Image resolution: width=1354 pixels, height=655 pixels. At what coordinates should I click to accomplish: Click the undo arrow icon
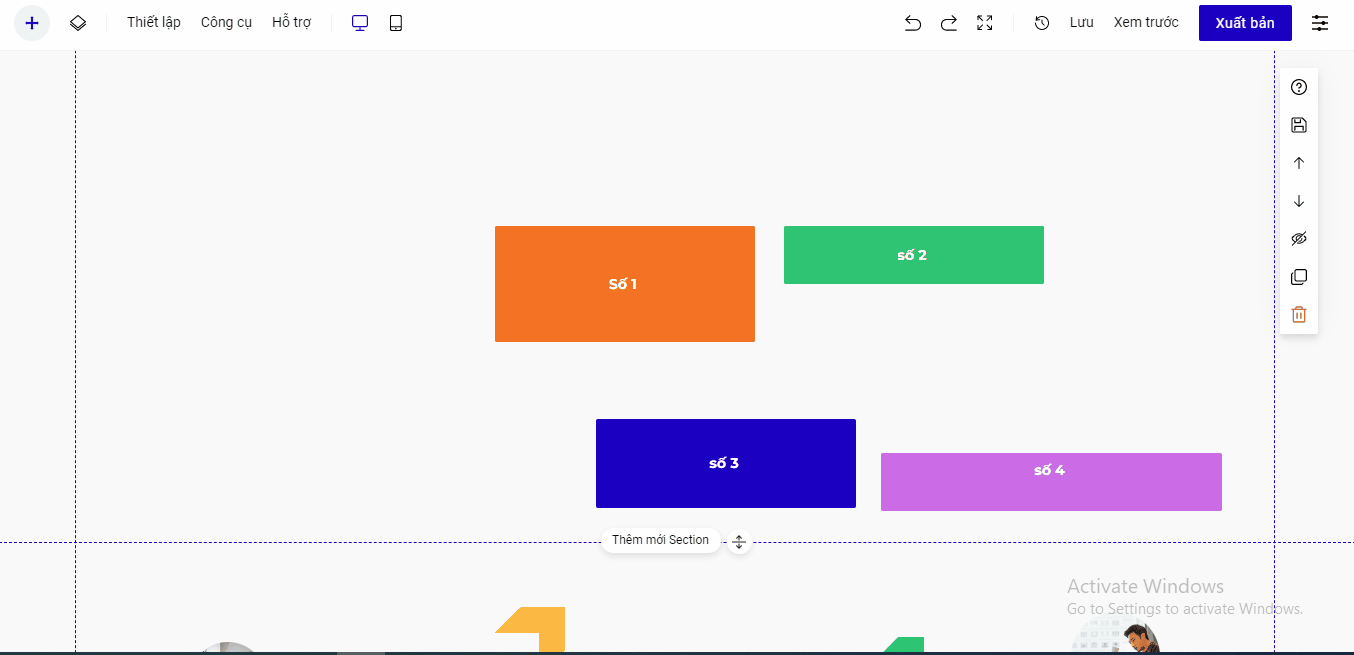[x=912, y=23]
